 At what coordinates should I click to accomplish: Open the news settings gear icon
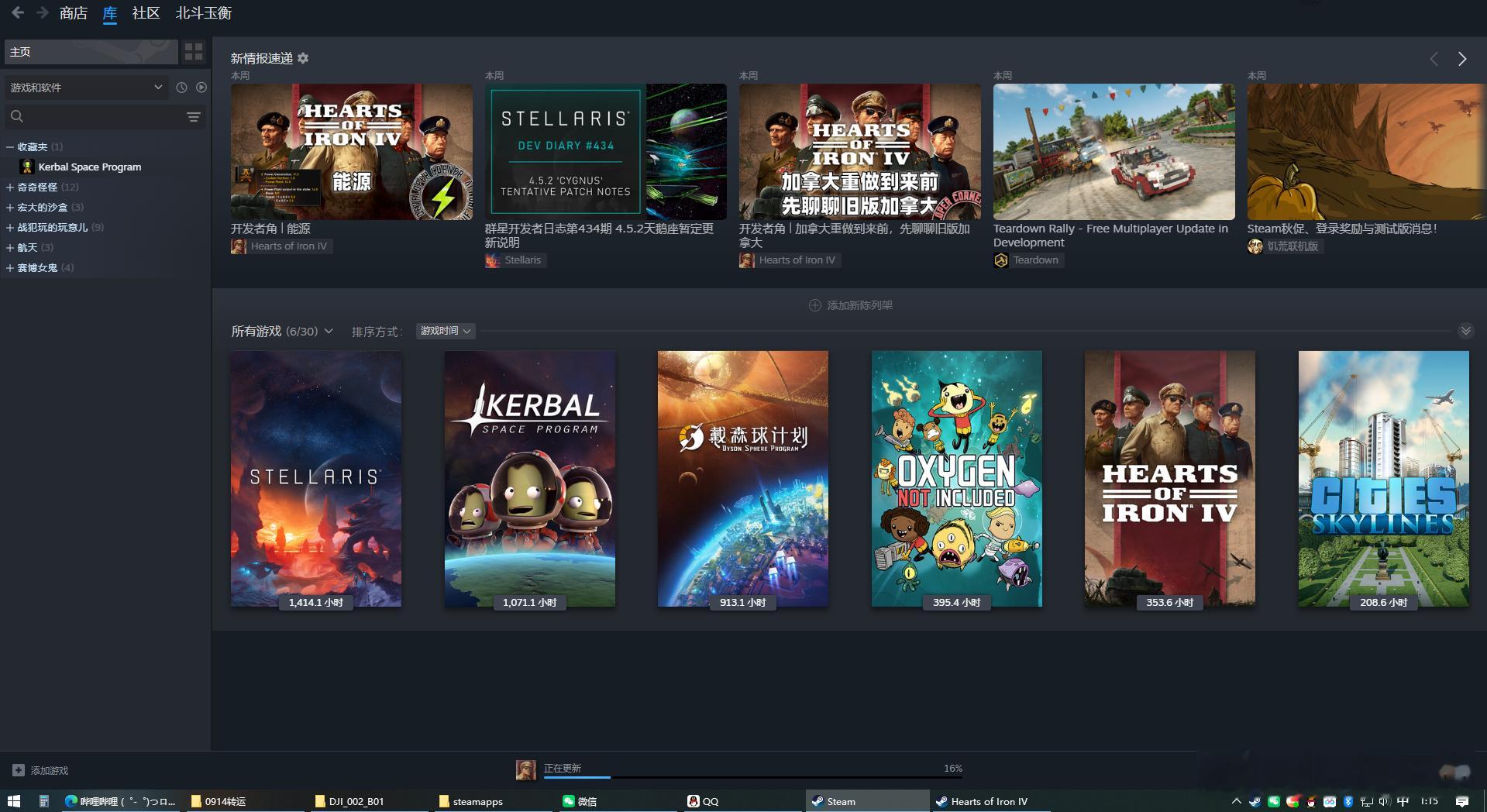pyautogui.click(x=303, y=58)
